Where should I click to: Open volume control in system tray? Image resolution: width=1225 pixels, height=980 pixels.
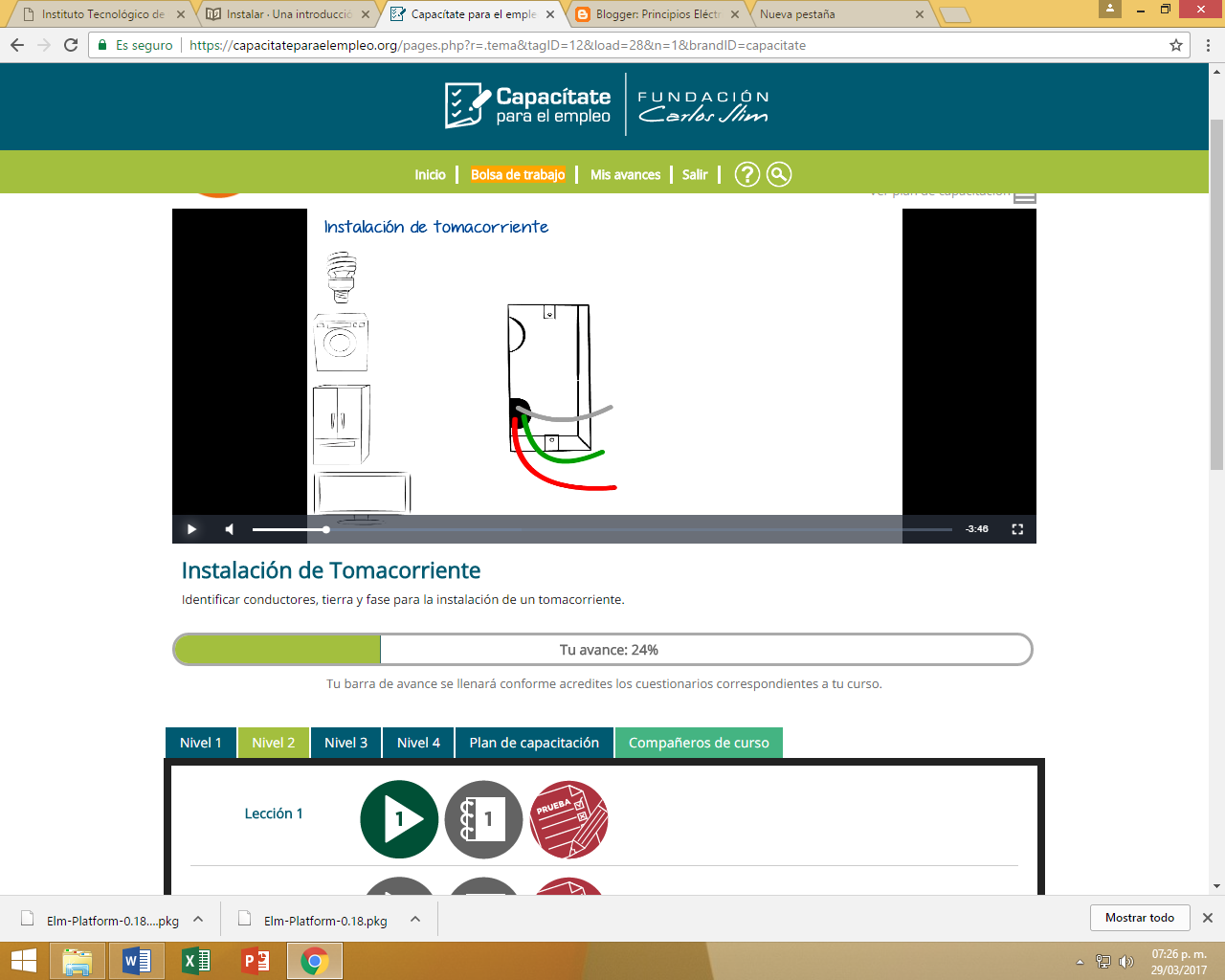pyautogui.click(x=1126, y=962)
